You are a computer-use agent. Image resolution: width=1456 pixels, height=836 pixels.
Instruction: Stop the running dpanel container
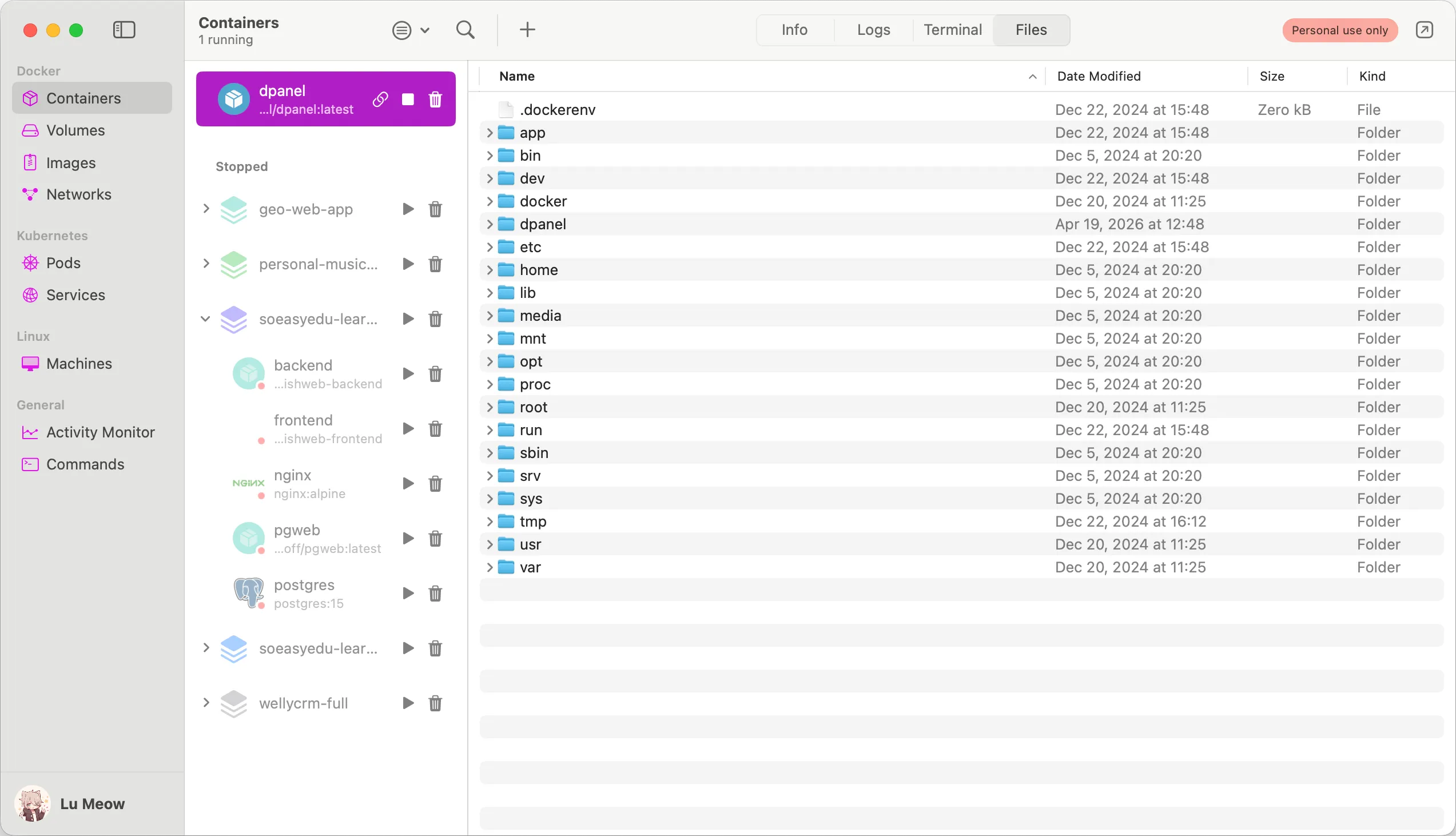coord(408,99)
